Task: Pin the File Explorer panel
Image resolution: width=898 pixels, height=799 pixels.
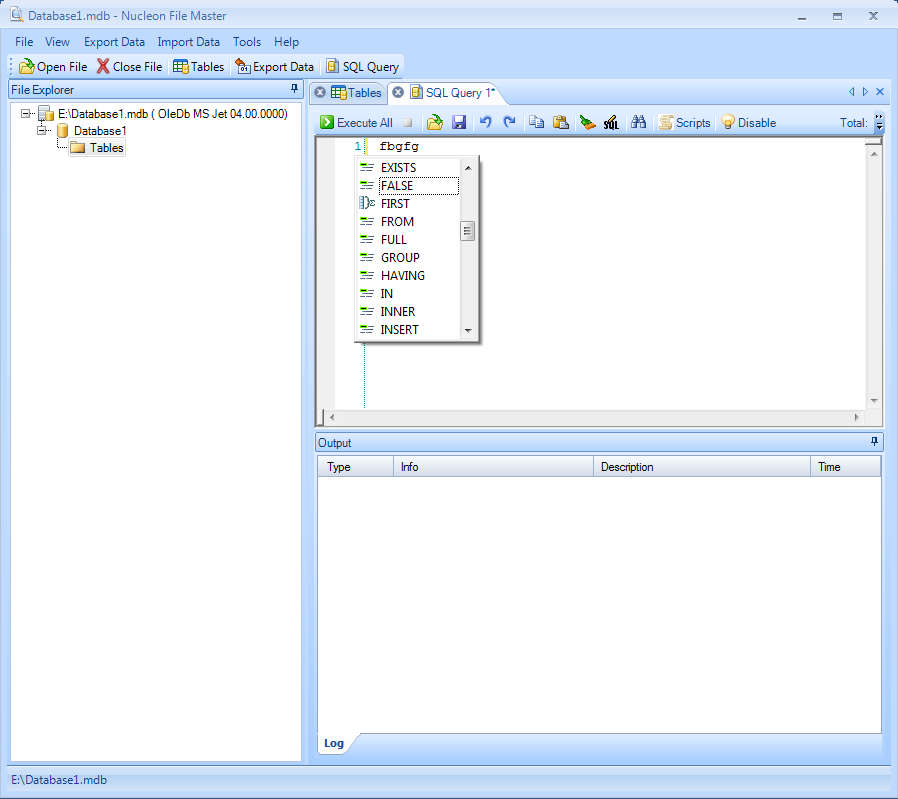Action: (294, 89)
